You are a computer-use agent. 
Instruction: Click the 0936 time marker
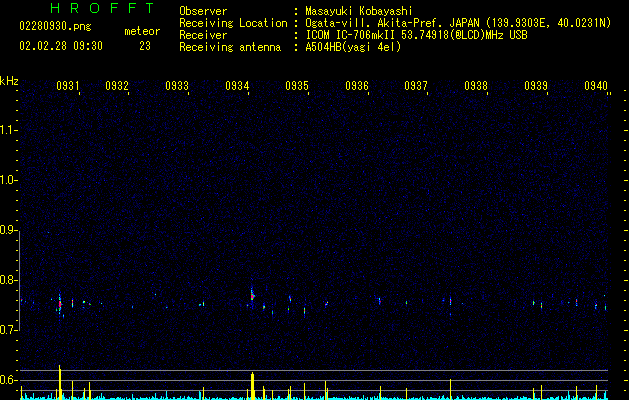pyautogui.click(x=357, y=86)
